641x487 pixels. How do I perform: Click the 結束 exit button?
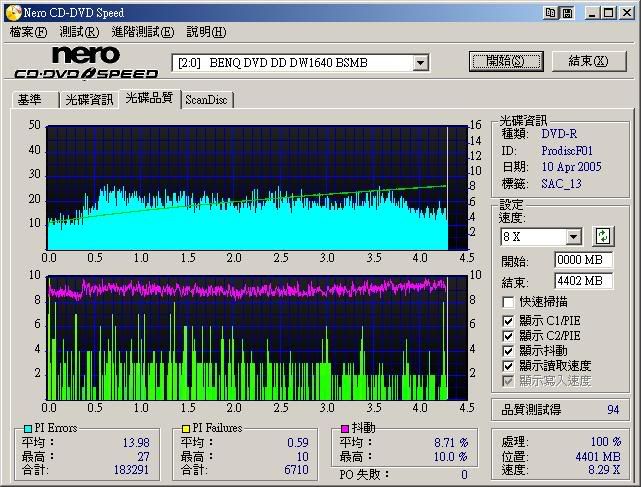coord(589,61)
